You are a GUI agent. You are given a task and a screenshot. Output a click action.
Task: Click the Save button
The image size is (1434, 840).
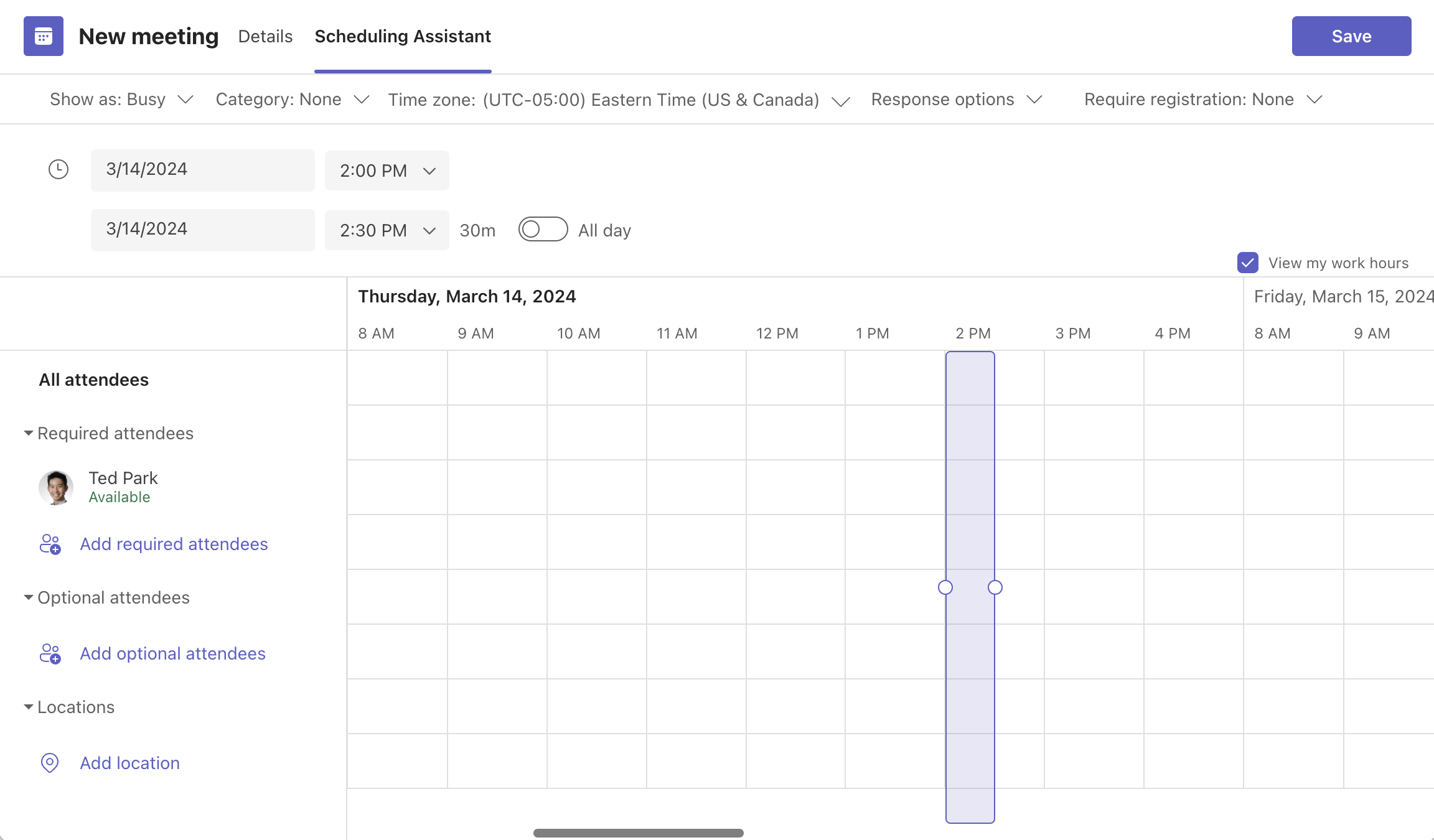pos(1351,36)
